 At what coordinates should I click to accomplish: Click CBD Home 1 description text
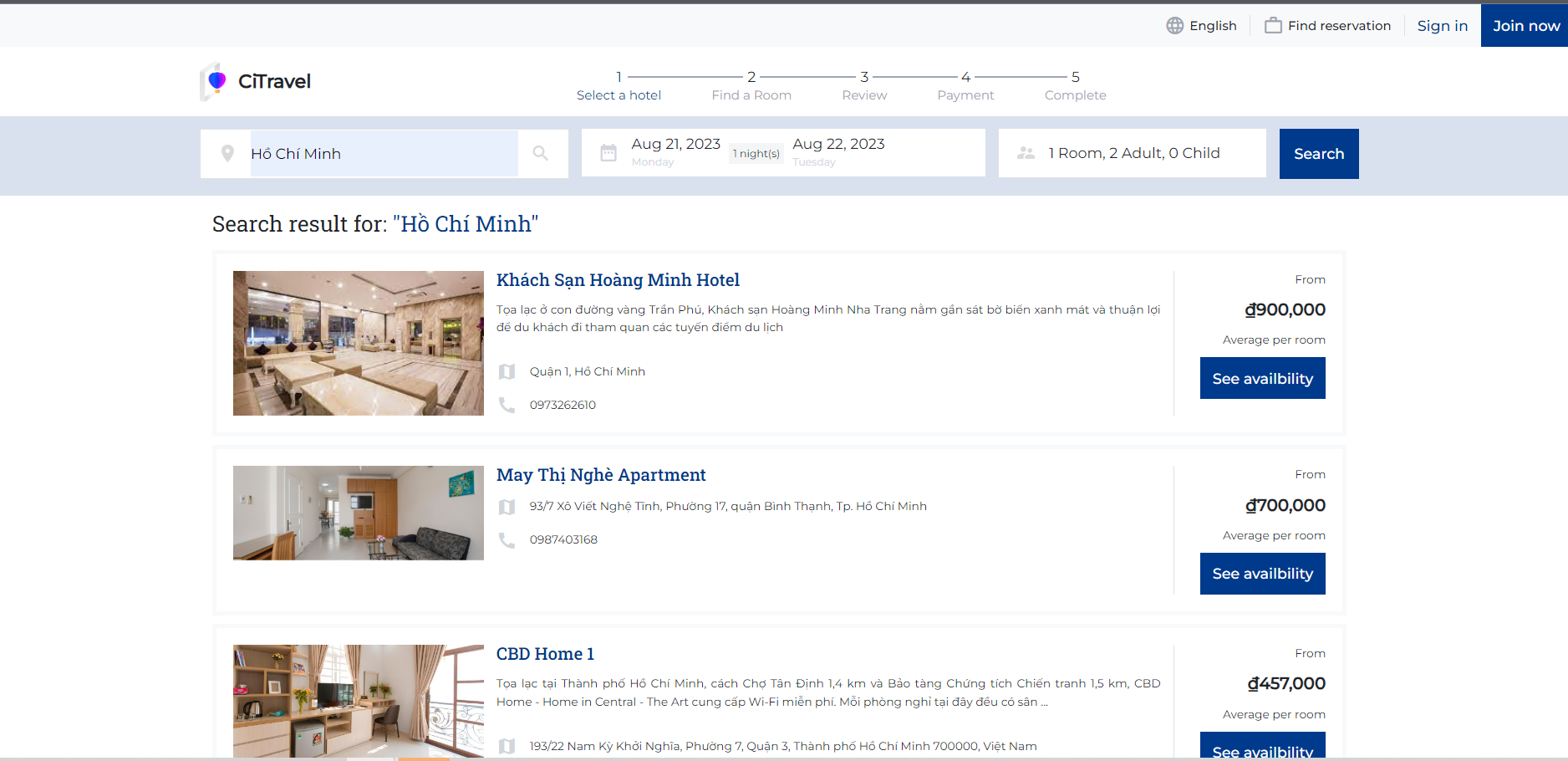pyautogui.click(x=828, y=692)
